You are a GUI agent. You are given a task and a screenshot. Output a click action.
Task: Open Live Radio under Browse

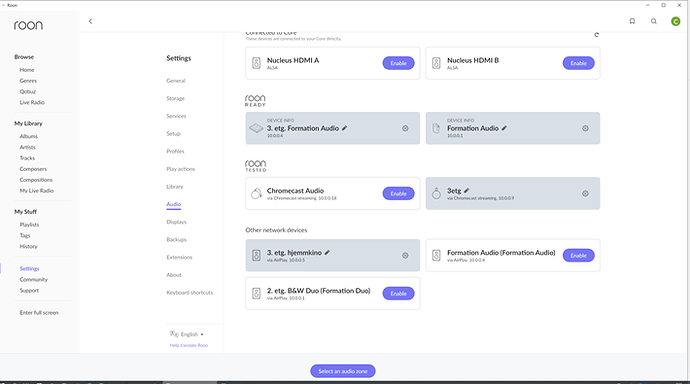coord(32,102)
